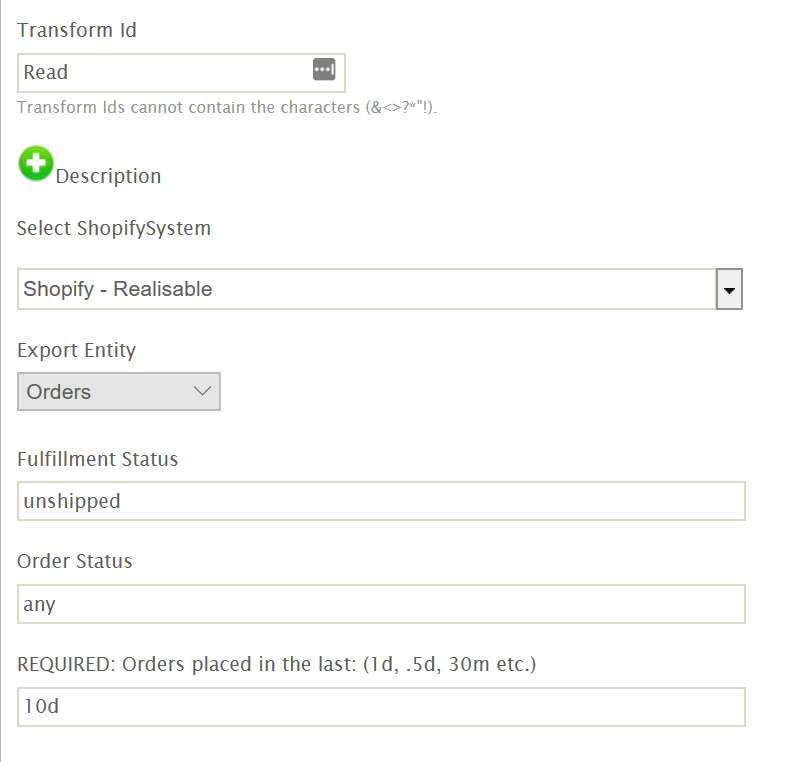808x762 pixels.
Task: Click the autofill icon in Transform Id field
Action: point(323,70)
